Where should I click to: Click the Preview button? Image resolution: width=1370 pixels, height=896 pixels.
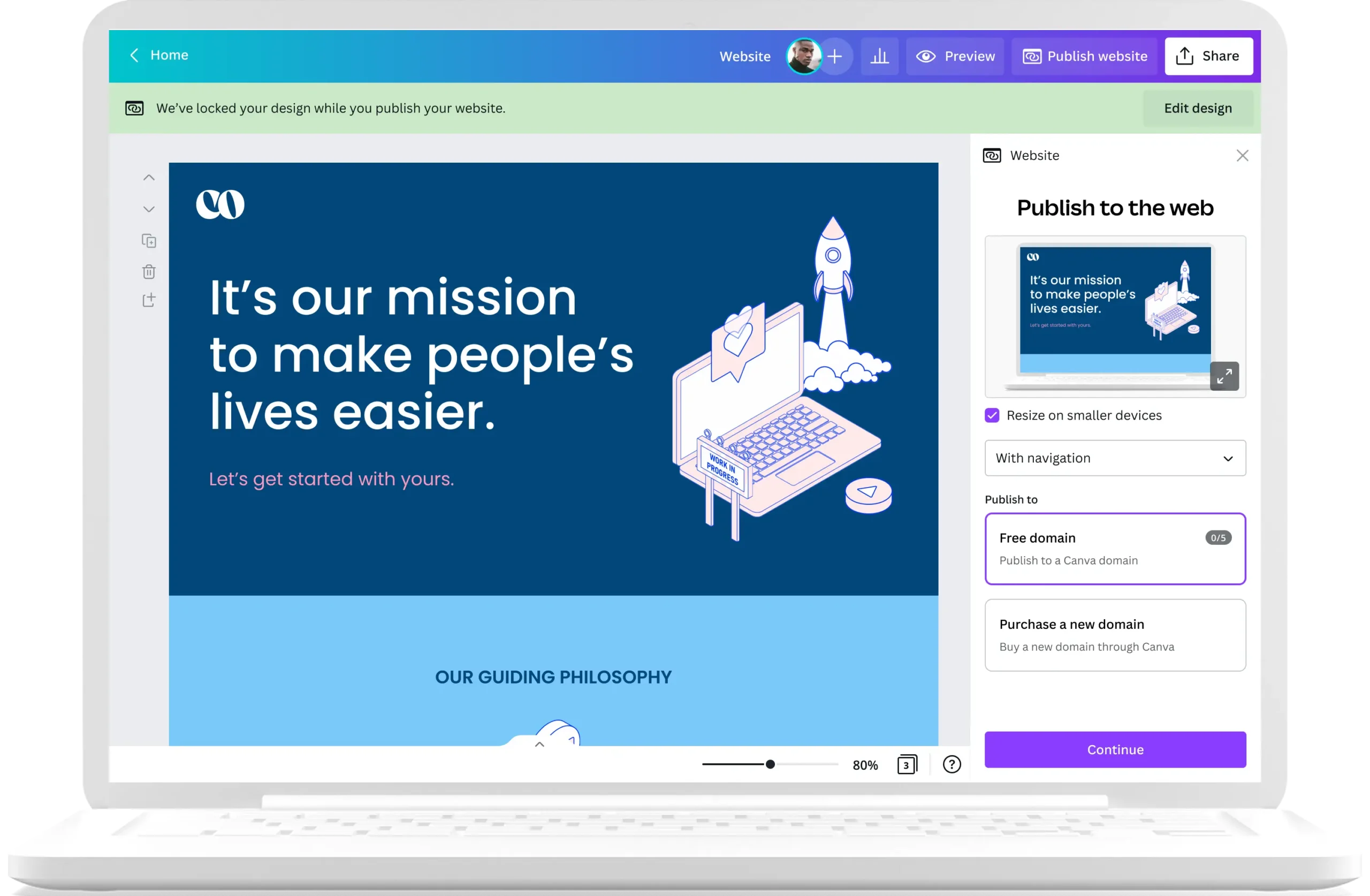point(956,56)
